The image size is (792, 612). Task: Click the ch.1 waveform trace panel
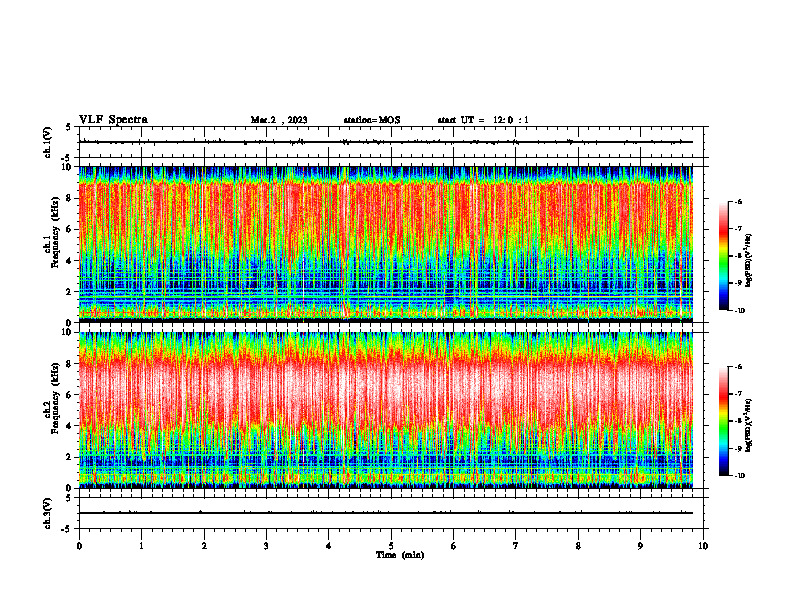[x=391, y=142]
